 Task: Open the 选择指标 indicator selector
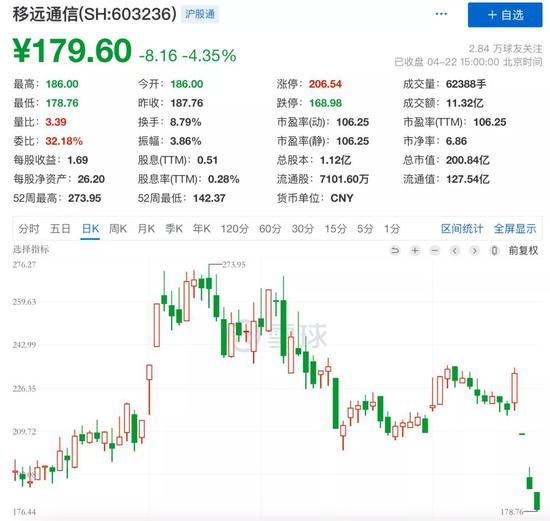point(31,249)
